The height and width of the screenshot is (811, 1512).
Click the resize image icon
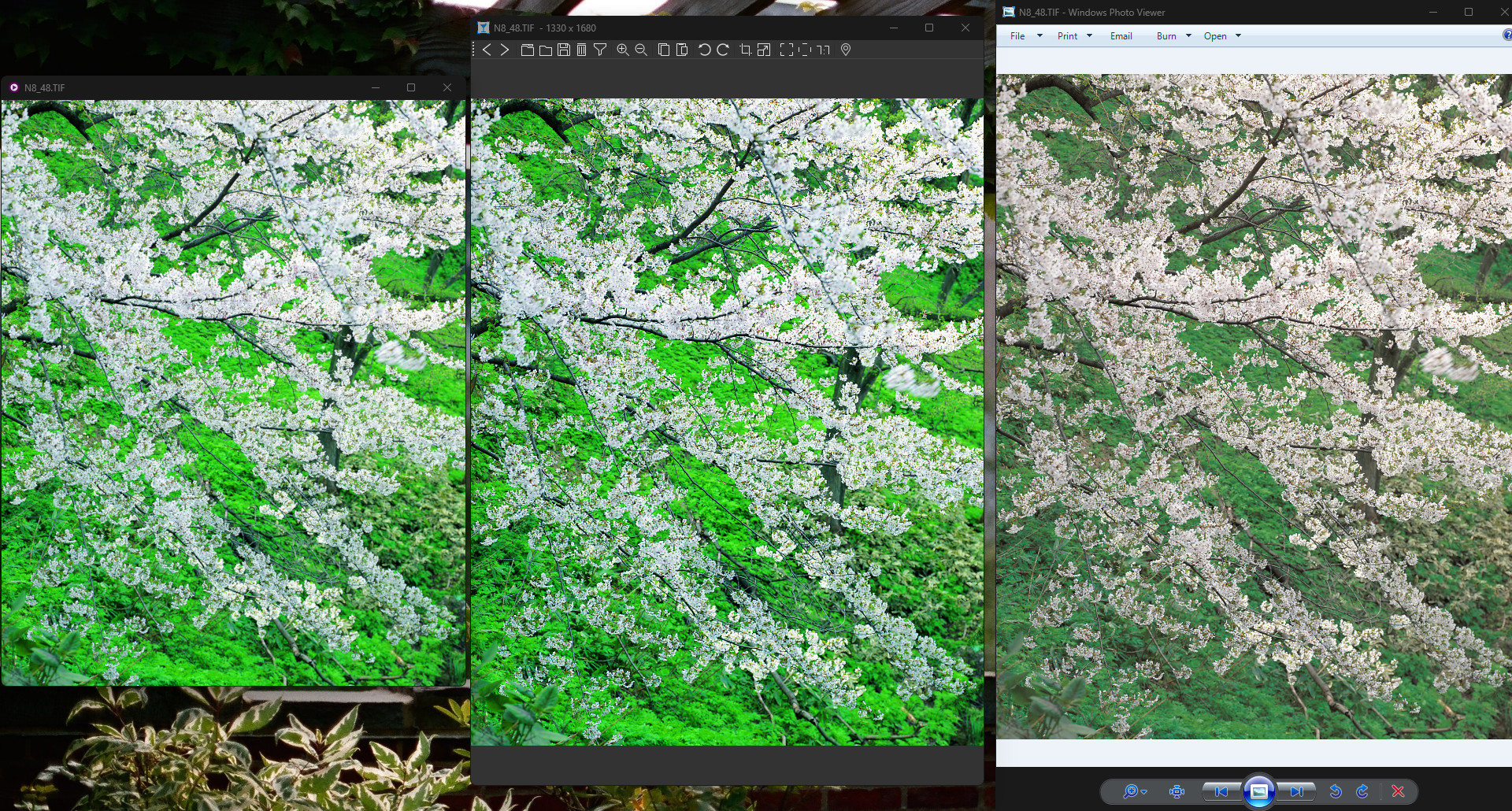coord(763,50)
